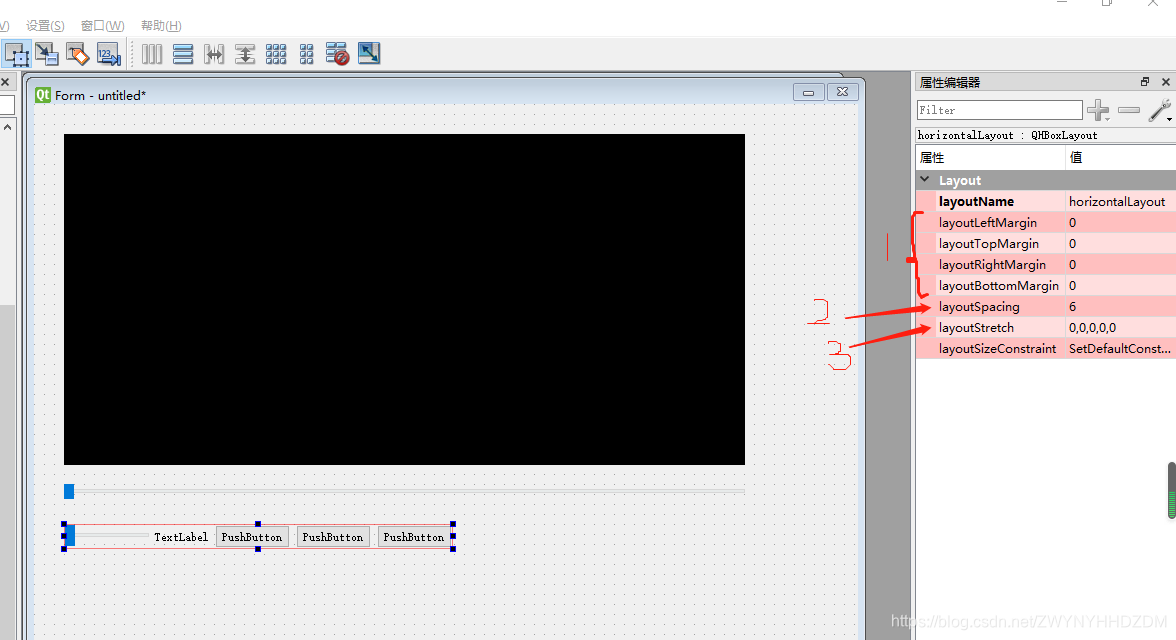This screenshot has height=640, width=1176.
Task: Apply Lay Out Vertically in Splitter icon
Action: pyautogui.click(x=245, y=54)
